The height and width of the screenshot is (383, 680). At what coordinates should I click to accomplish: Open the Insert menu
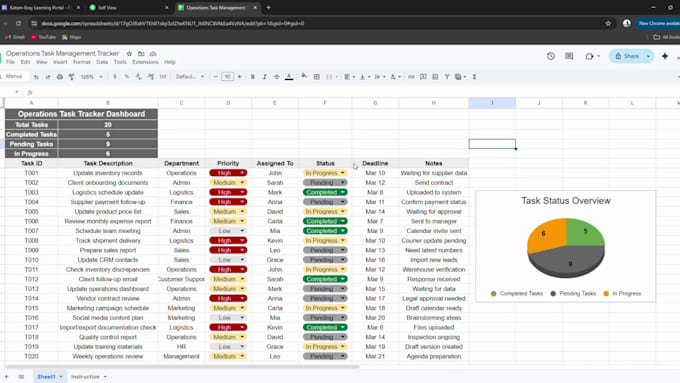(60, 62)
